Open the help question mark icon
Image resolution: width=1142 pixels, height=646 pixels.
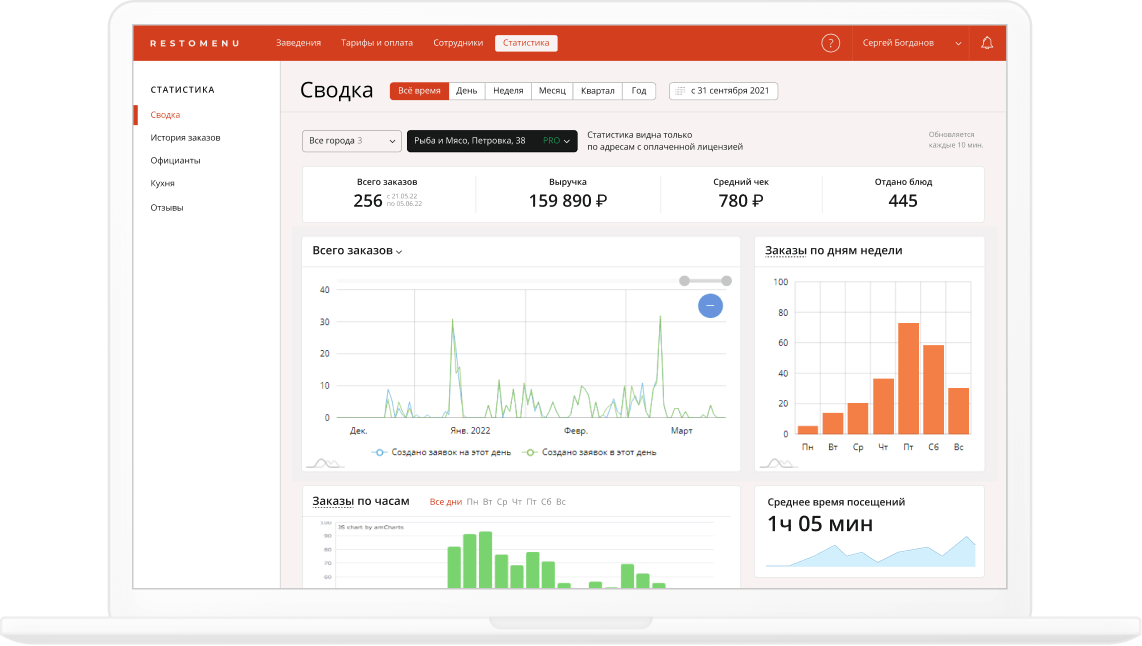pos(830,43)
